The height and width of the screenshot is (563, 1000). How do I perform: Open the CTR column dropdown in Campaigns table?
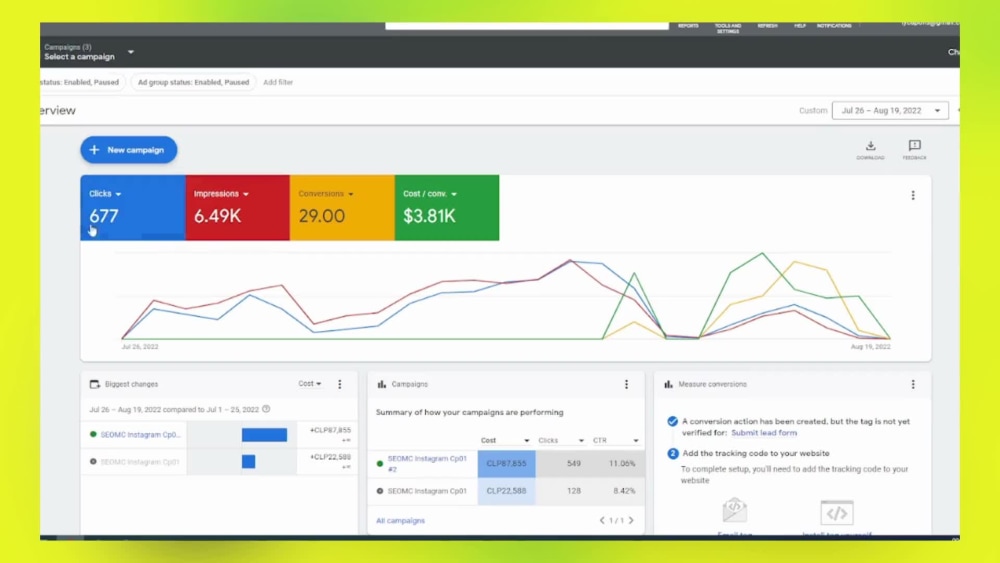[615, 441]
